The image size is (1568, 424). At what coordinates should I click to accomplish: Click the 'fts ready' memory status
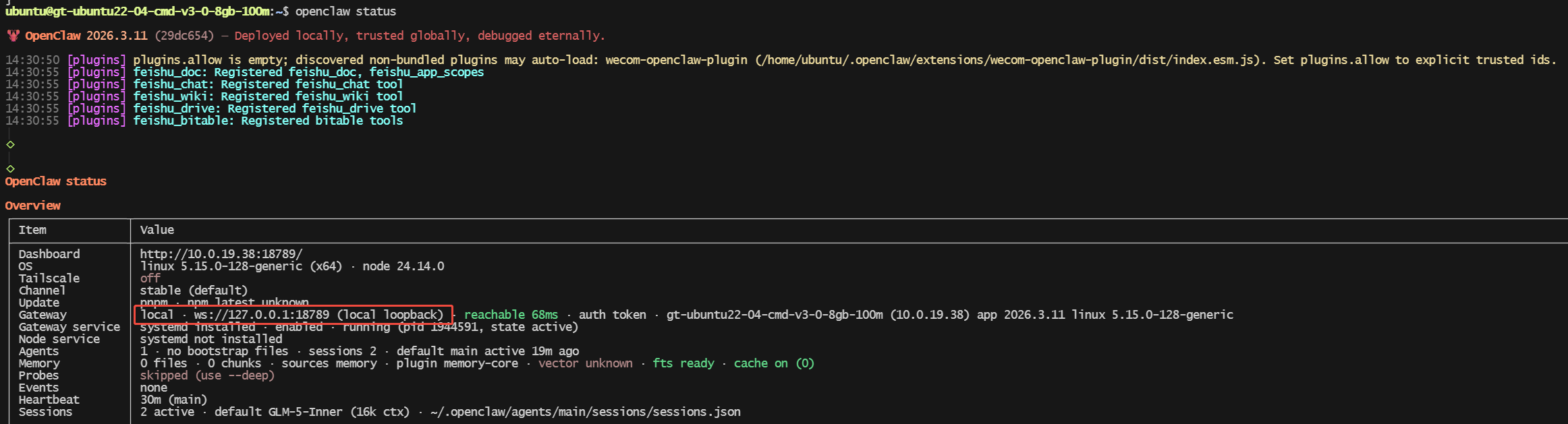coord(683,363)
